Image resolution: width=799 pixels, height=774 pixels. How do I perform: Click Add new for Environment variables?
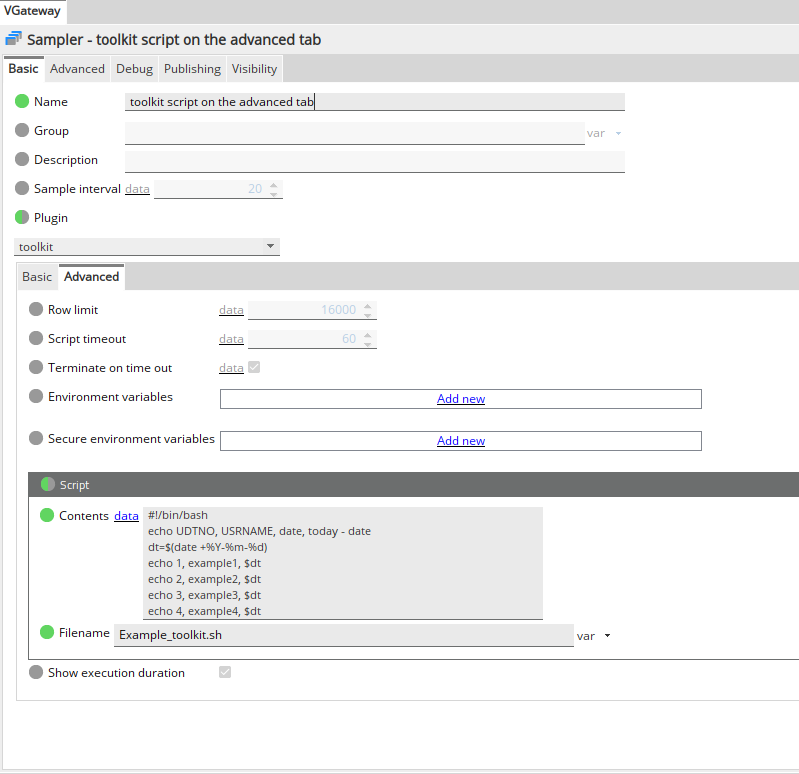point(461,399)
